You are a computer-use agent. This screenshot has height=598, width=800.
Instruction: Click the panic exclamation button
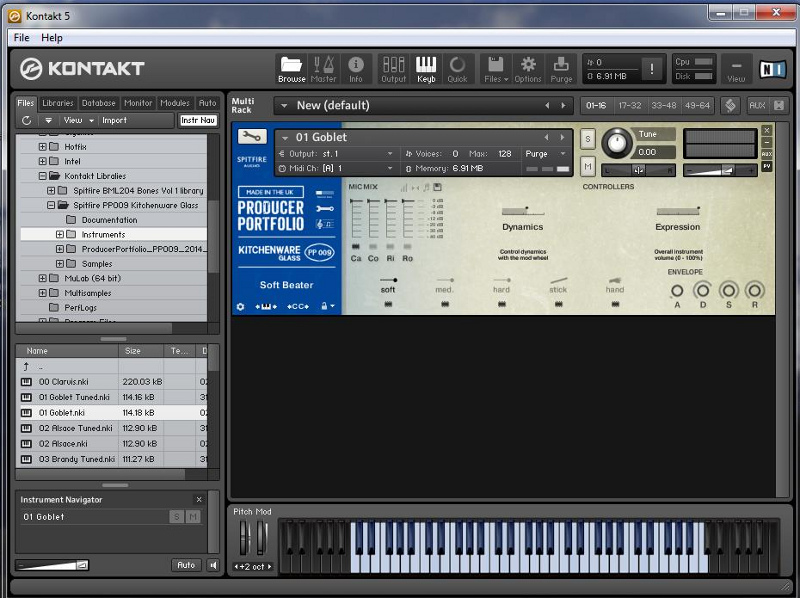652,69
